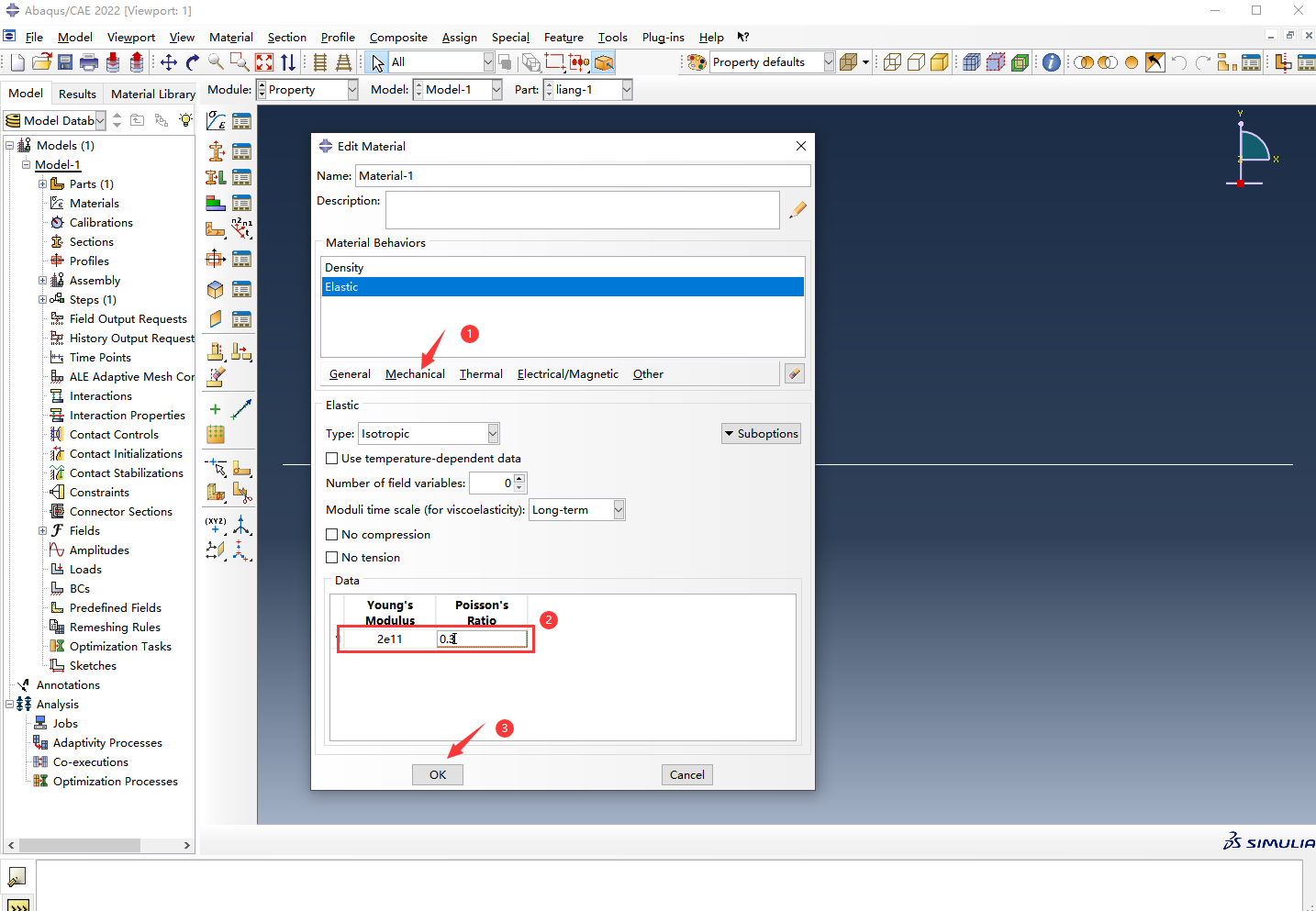
Task: Open the elastic Type dropdown
Action: [493, 434]
